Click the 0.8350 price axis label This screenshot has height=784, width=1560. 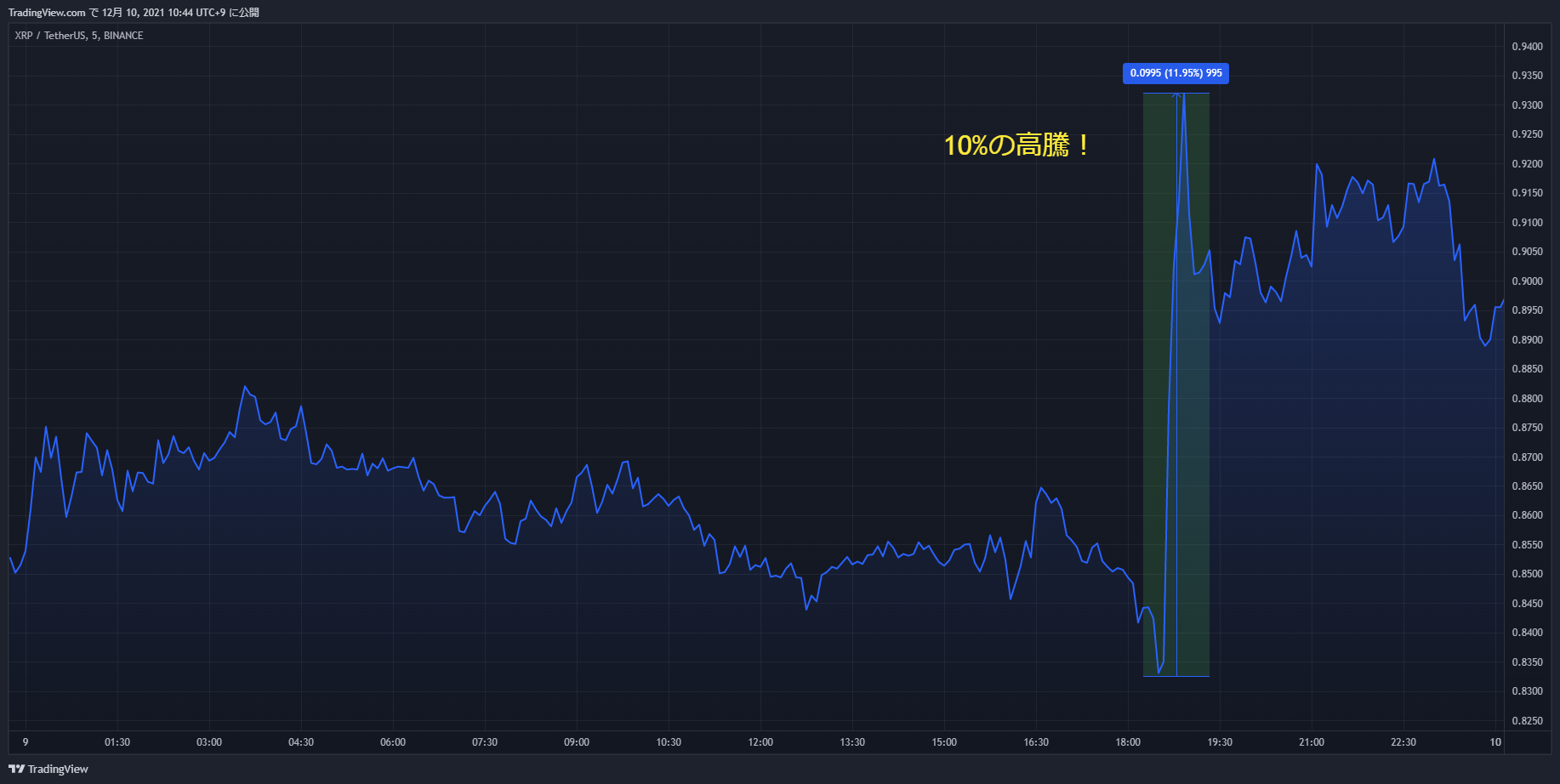tap(1527, 662)
